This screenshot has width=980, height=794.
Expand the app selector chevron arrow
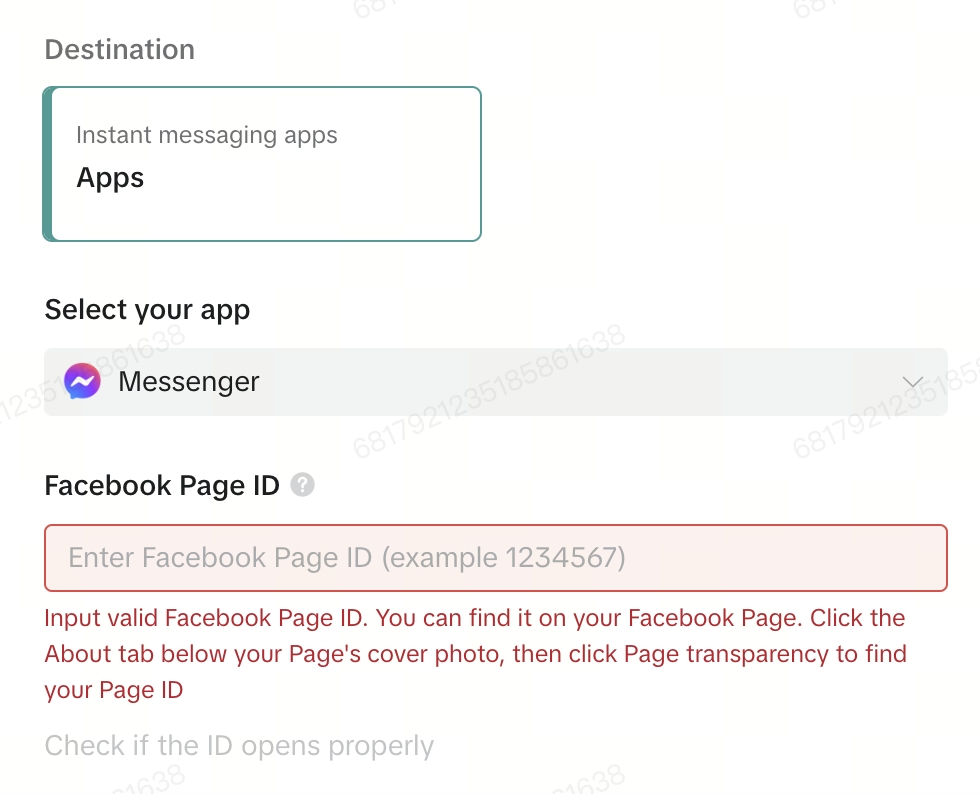tap(912, 382)
